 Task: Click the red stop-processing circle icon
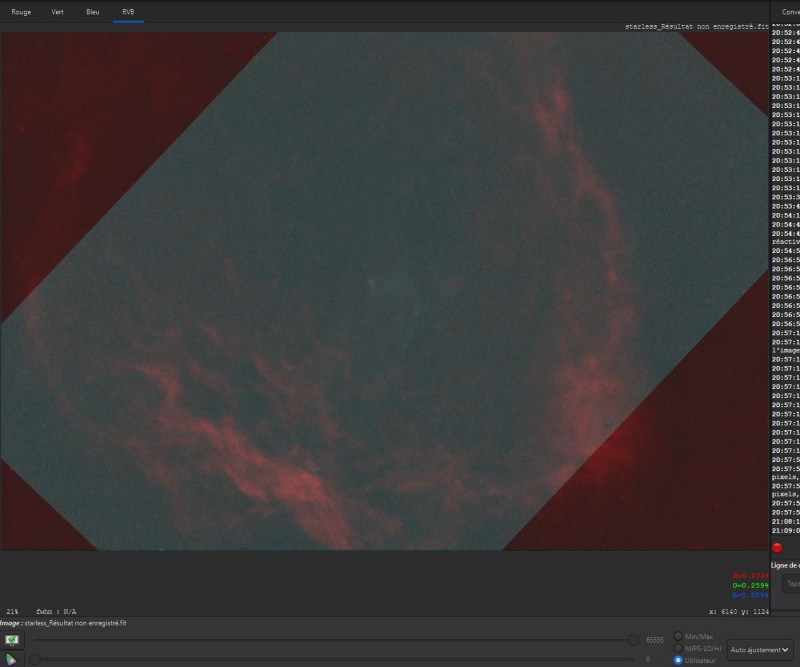tap(777, 548)
